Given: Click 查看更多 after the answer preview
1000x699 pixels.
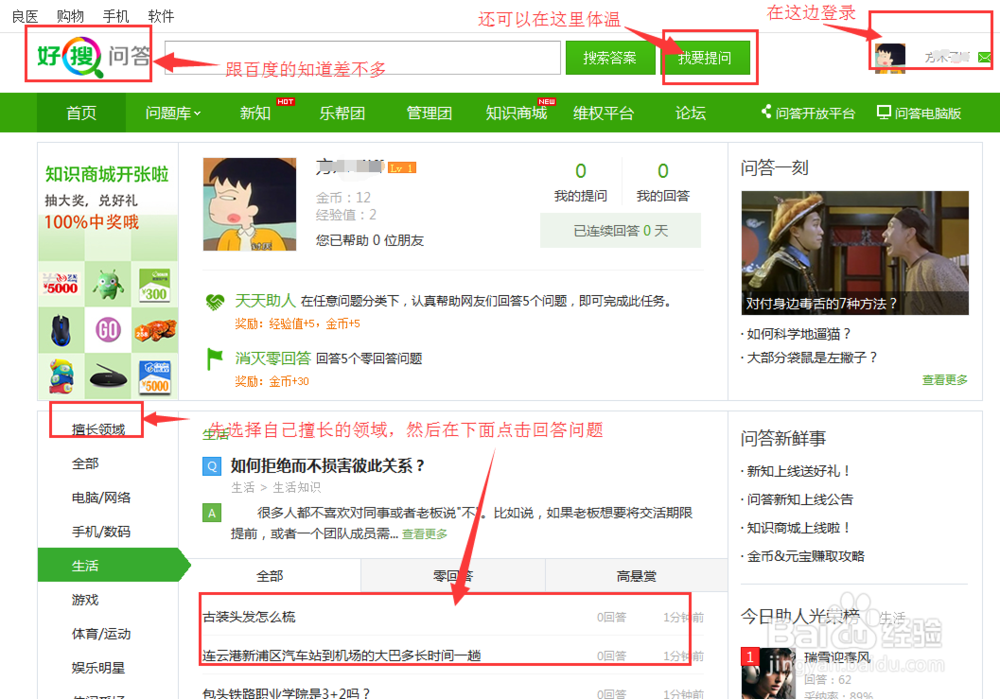Looking at the screenshot, I should (x=425, y=534).
